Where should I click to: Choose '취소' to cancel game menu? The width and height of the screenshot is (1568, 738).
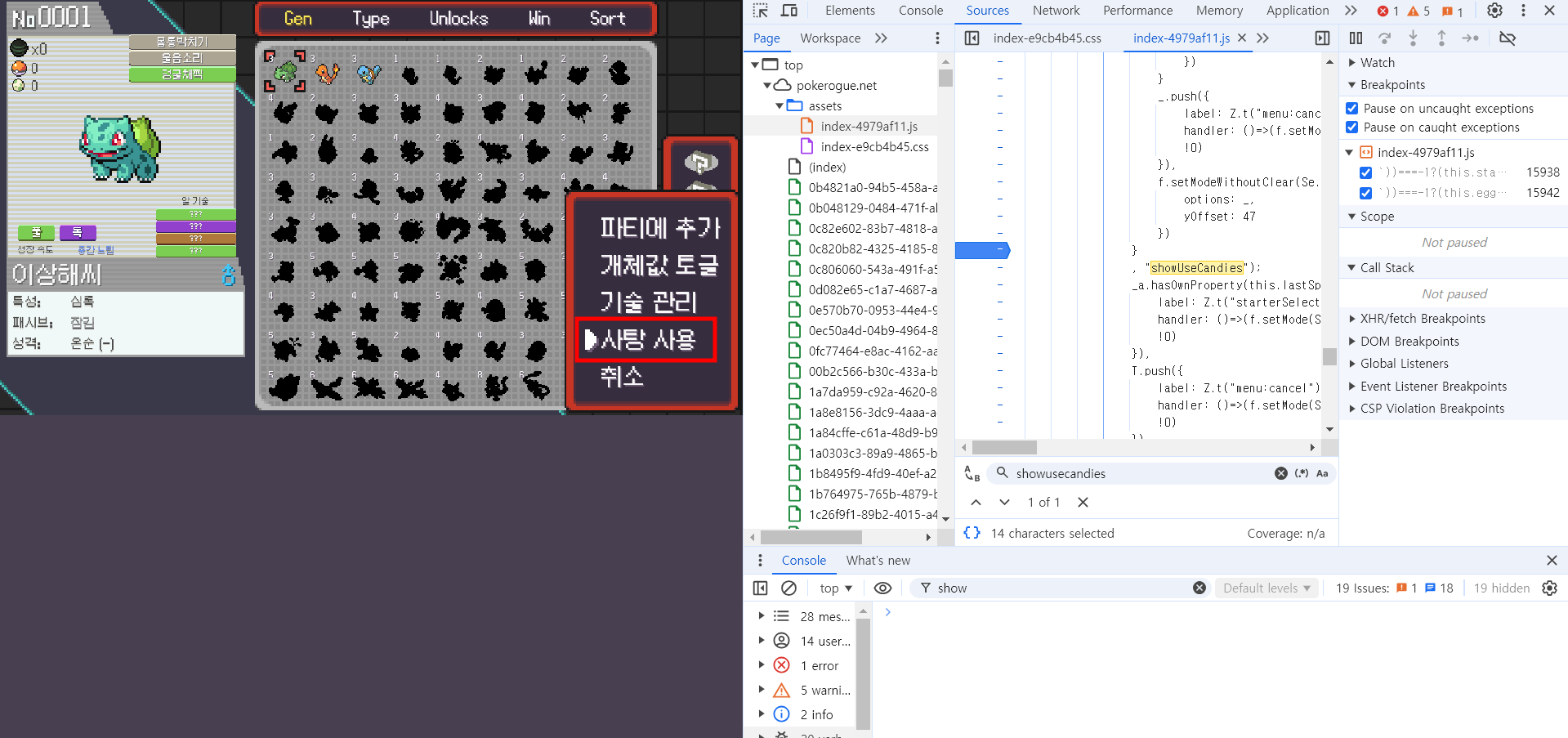(622, 377)
